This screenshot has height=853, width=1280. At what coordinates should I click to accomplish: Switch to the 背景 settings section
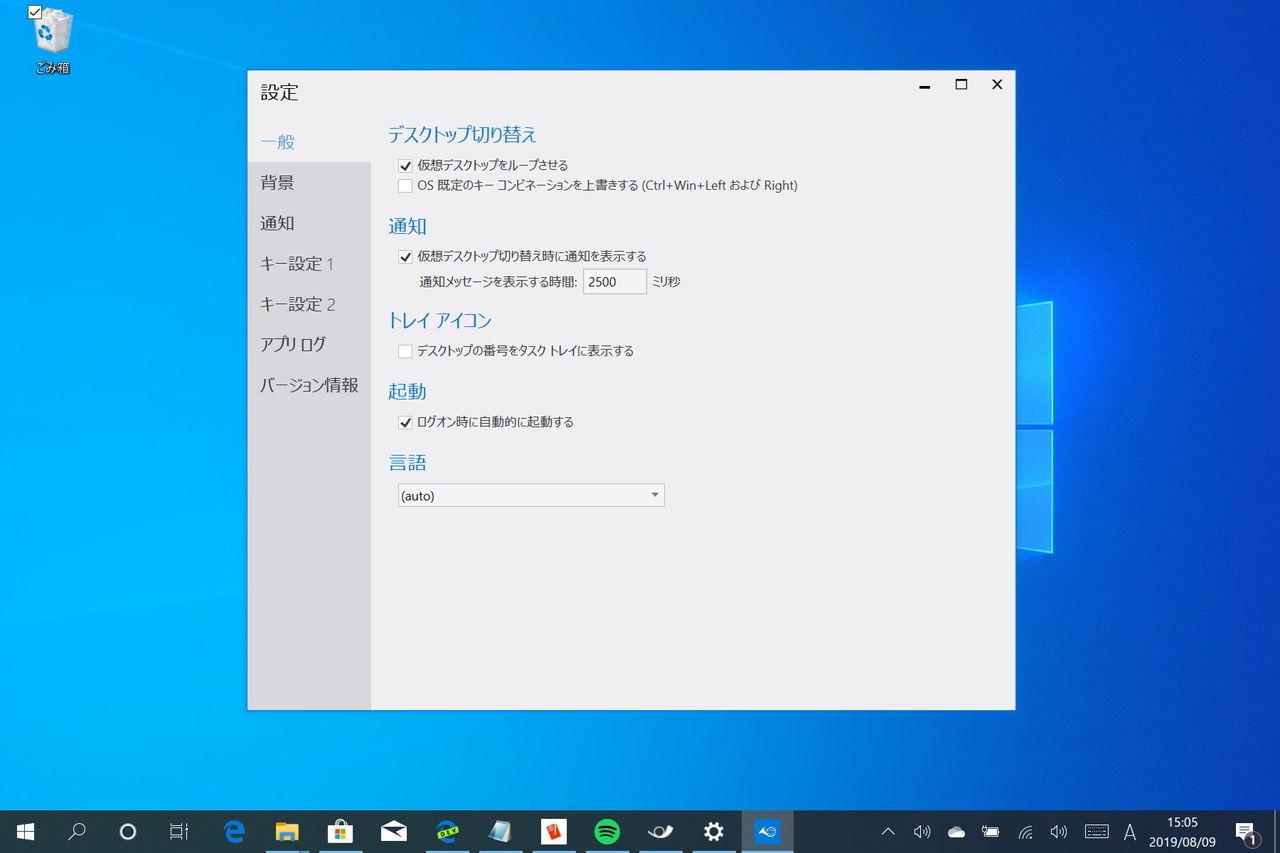(278, 182)
